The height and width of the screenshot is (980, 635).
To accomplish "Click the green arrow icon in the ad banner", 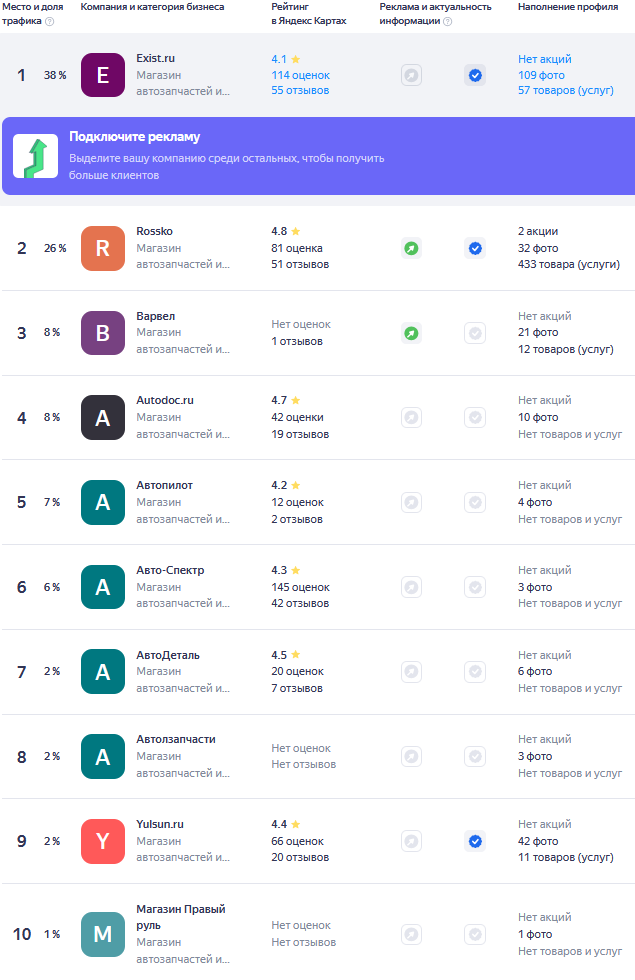I will coord(35,156).
